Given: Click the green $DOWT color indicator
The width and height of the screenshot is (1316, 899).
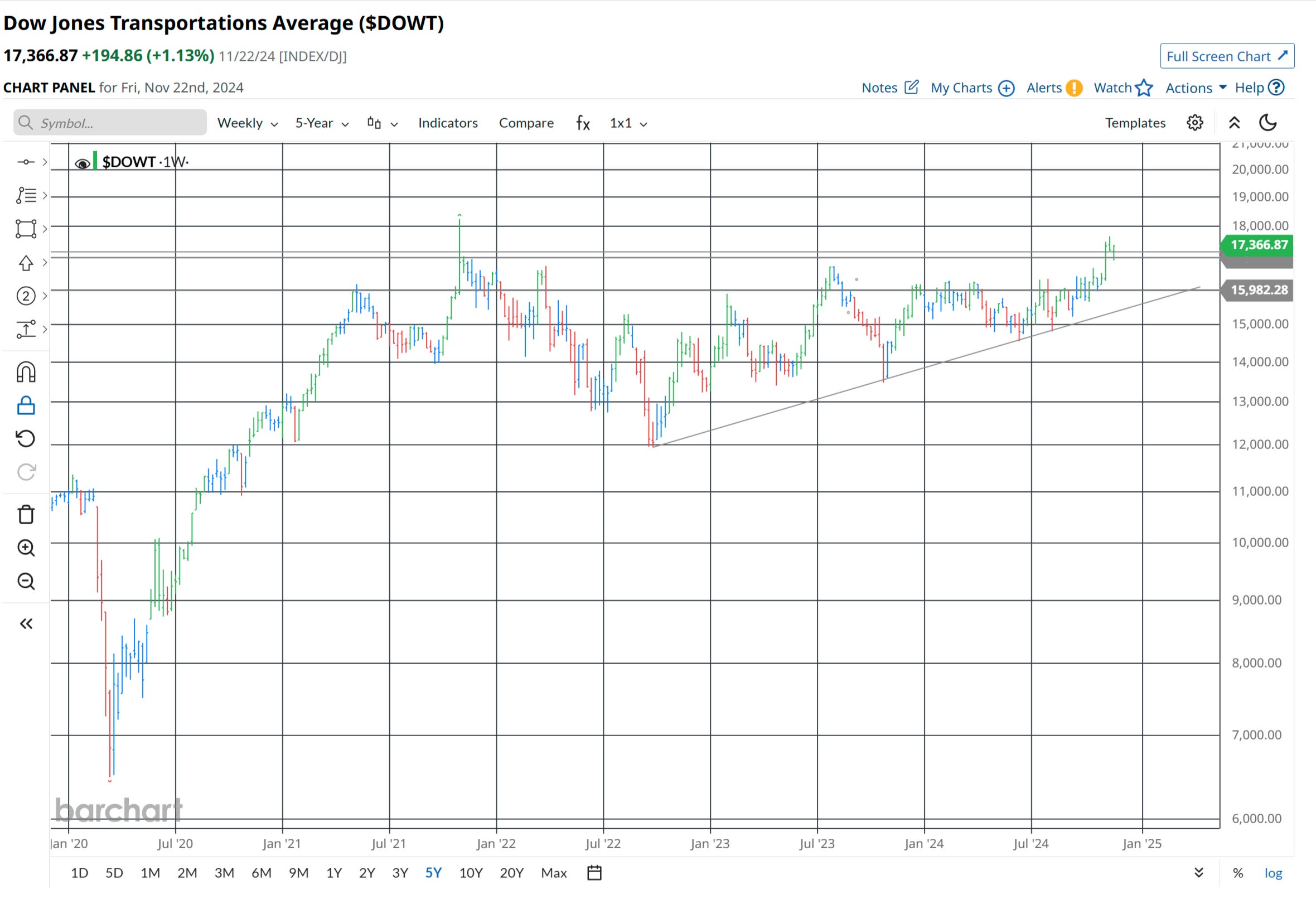Looking at the screenshot, I should click(x=95, y=161).
